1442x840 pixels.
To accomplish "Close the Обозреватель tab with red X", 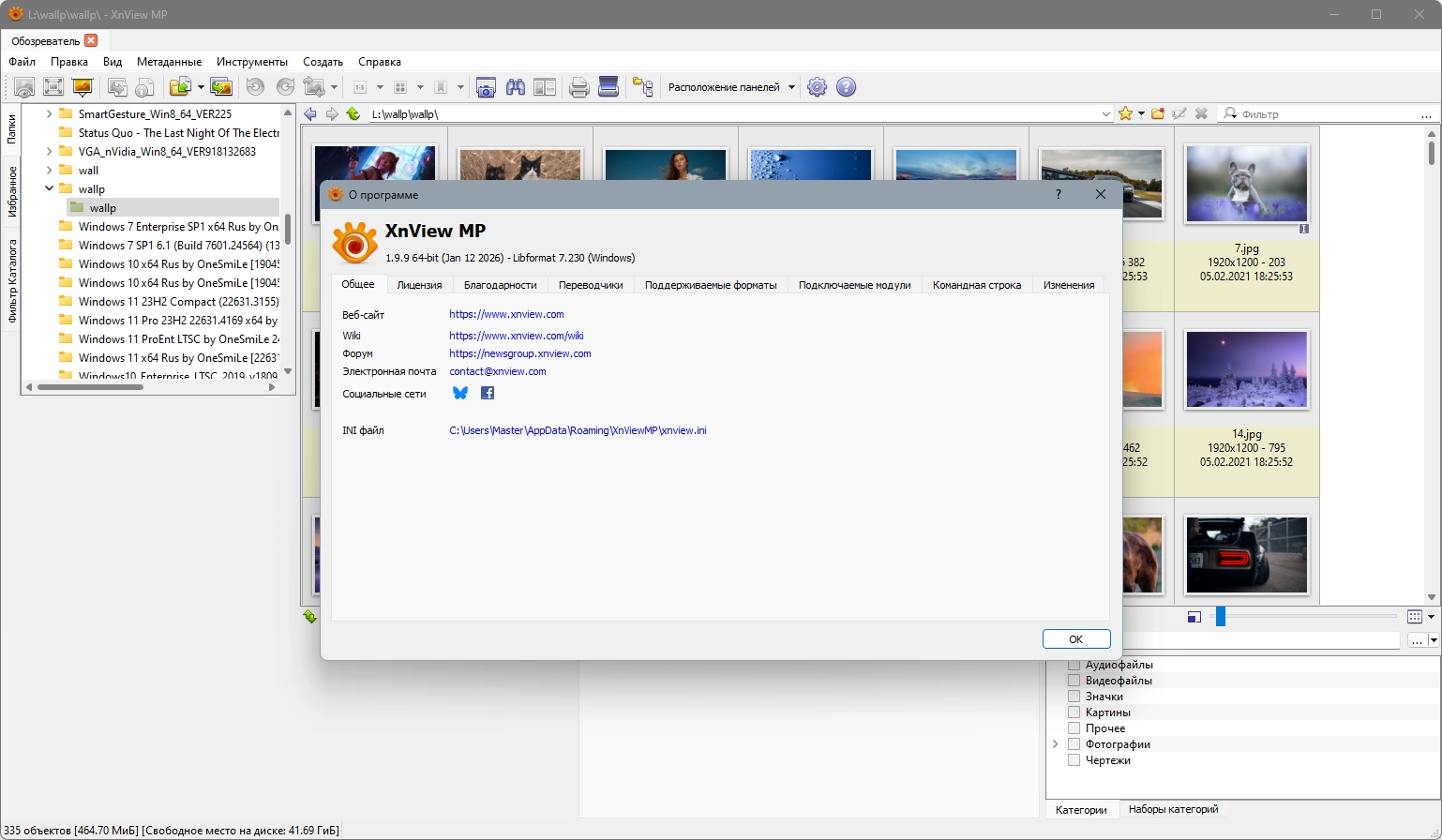I will click(x=91, y=40).
